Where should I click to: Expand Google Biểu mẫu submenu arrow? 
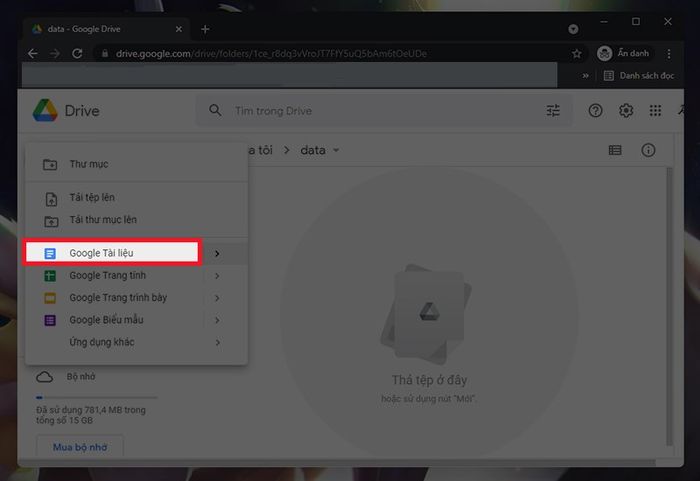coord(217,320)
